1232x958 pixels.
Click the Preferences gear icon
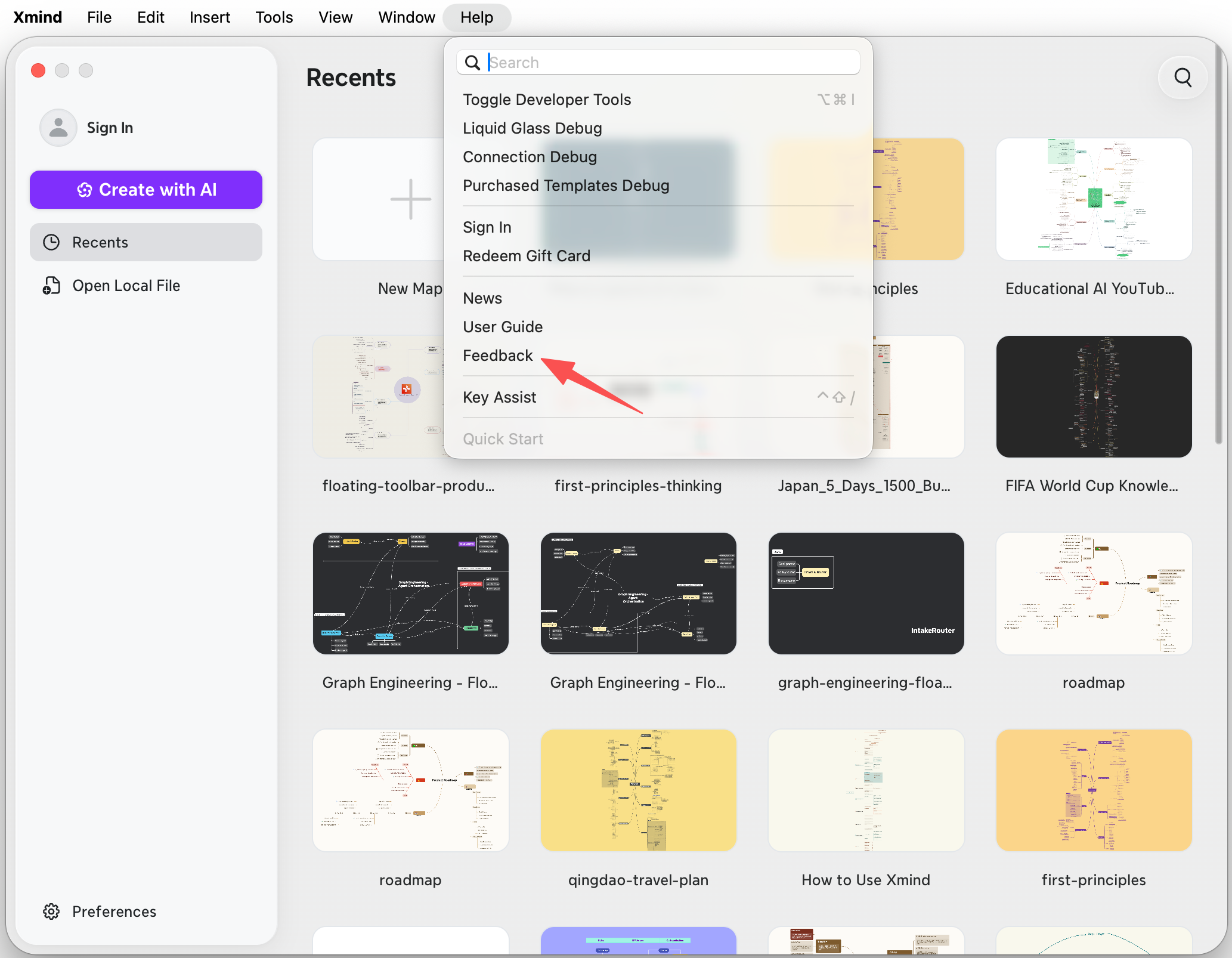[52, 911]
